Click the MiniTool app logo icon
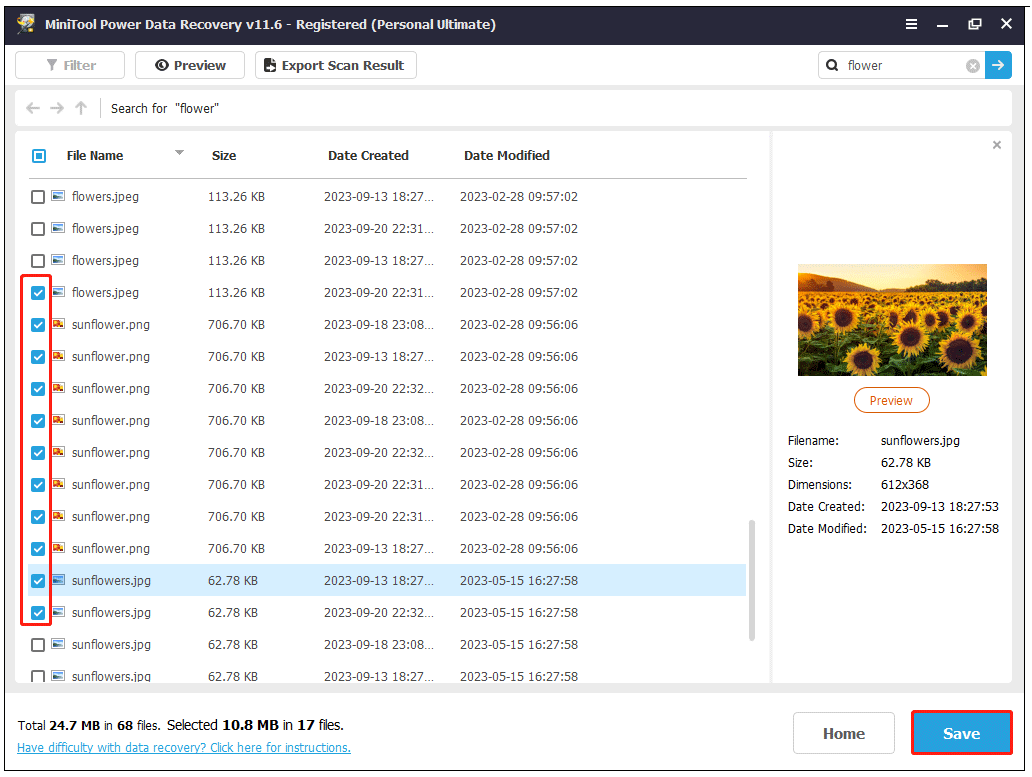This screenshot has height=777, width=1032. [x=26, y=24]
